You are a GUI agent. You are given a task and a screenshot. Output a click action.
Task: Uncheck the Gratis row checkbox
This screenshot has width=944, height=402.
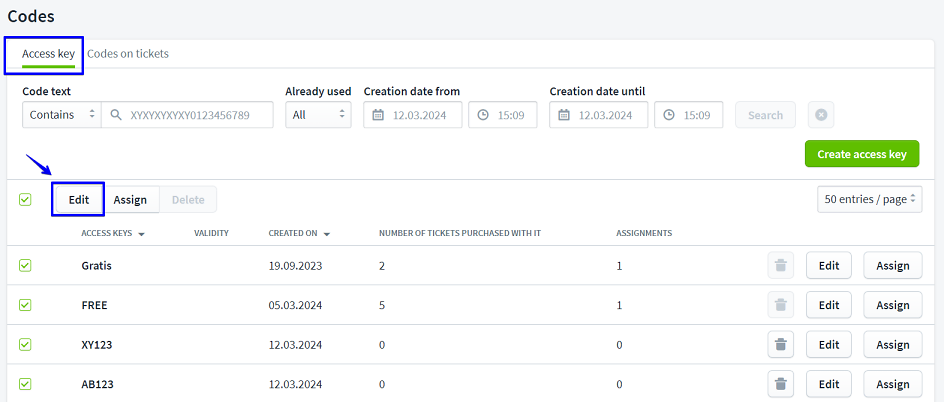[25, 266]
